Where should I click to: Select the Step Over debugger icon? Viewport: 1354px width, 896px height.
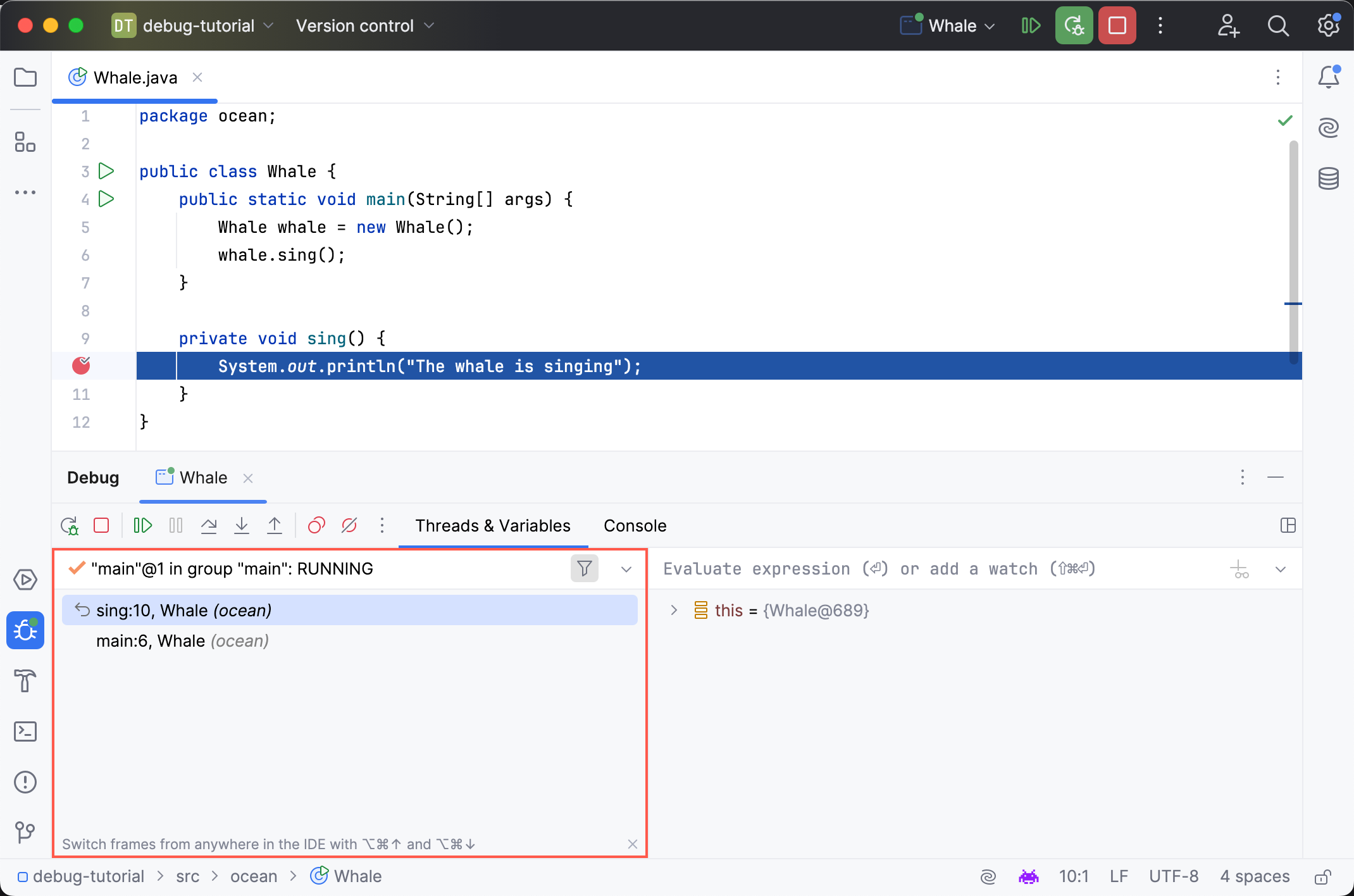coord(209,525)
